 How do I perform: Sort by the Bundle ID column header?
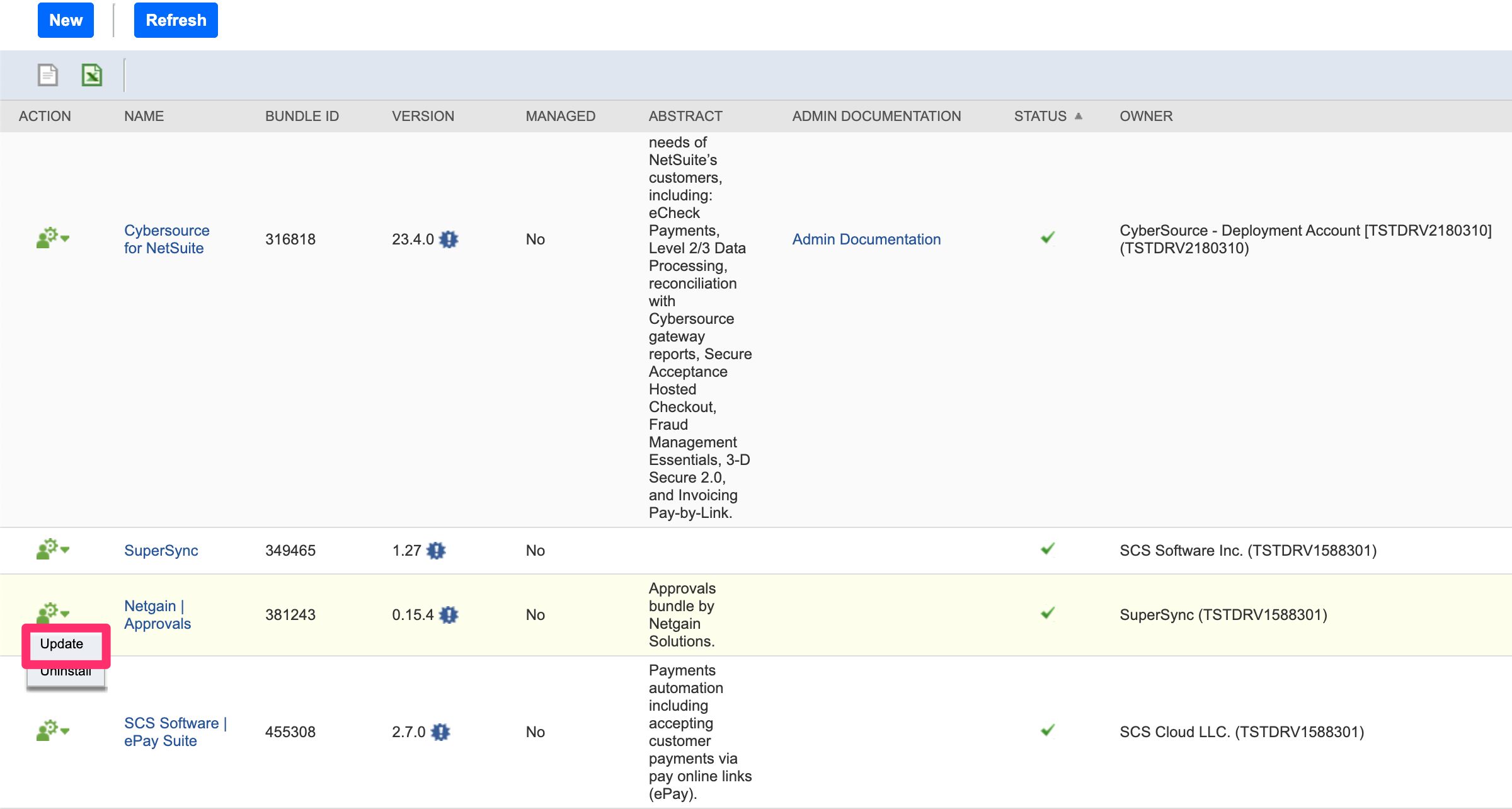pyautogui.click(x=302, y=117)
